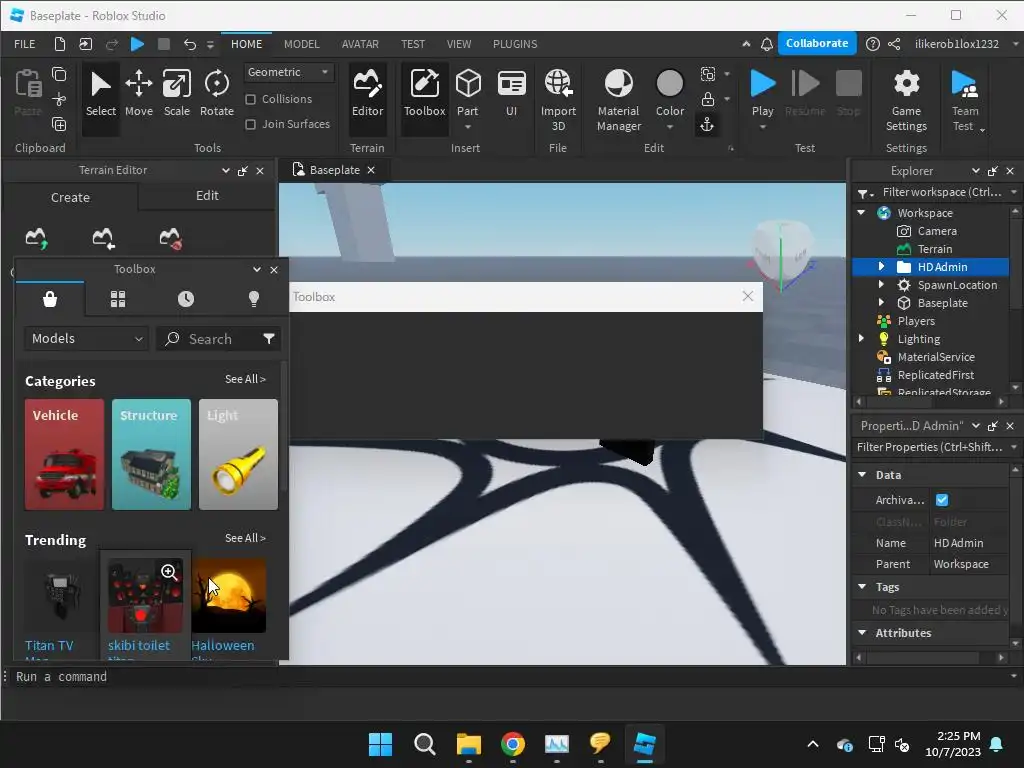Click the Toolbox search filter funnel icon
Screen dimensions: 1024x768
[268, 338]
